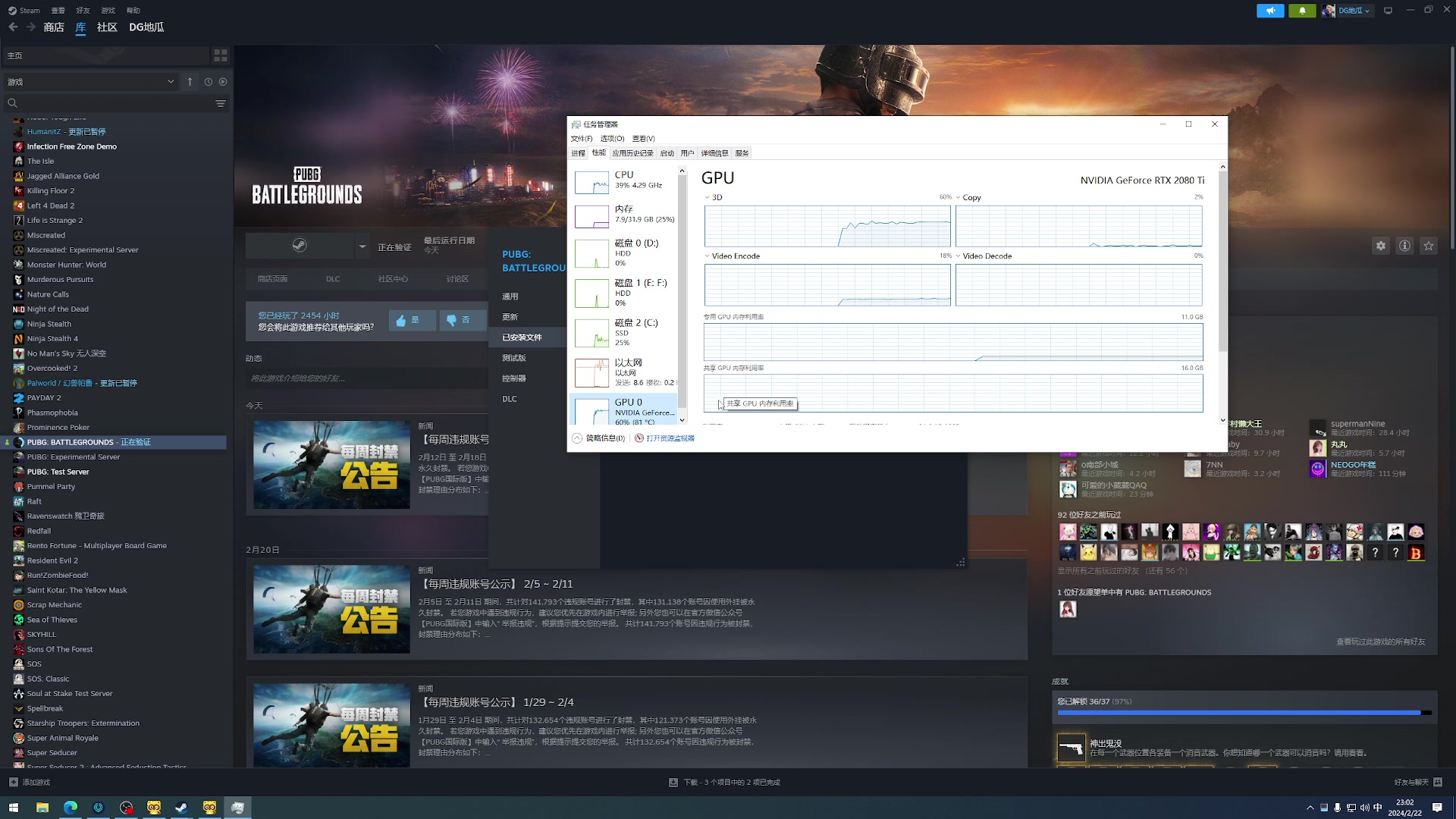Click the ready-to-play filter icon
This screenshot has width=1456, height=819.
click(x=223, y=82)
